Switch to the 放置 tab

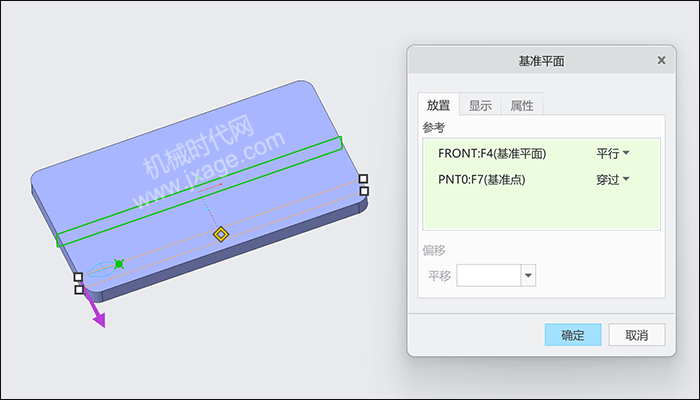438,105
